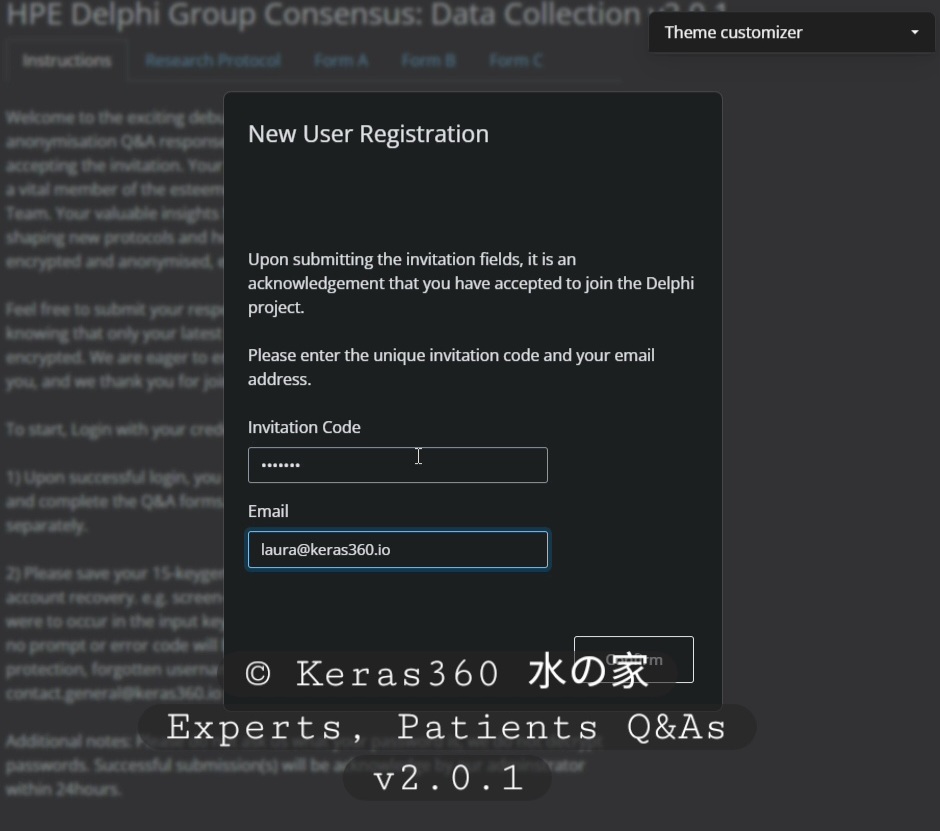Click the Theme customizer dropdown arrow
This screenshot has height=831, width=940.
914,33
